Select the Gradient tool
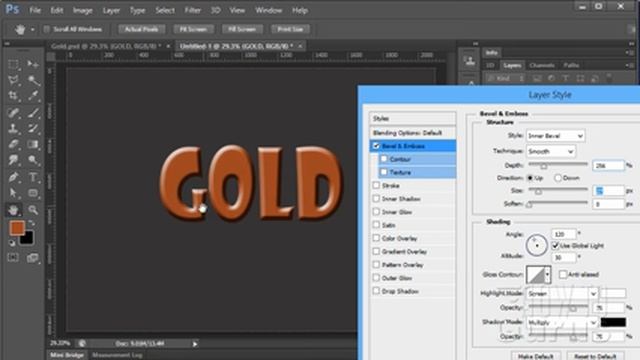This screenshot has width=640, height=360. [33, 144]
